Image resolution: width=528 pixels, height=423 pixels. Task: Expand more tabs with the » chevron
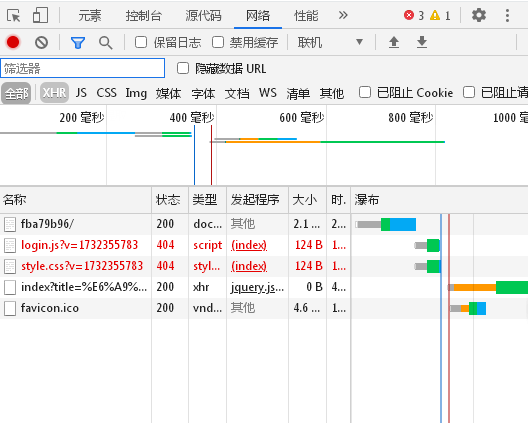click(343, 15)
